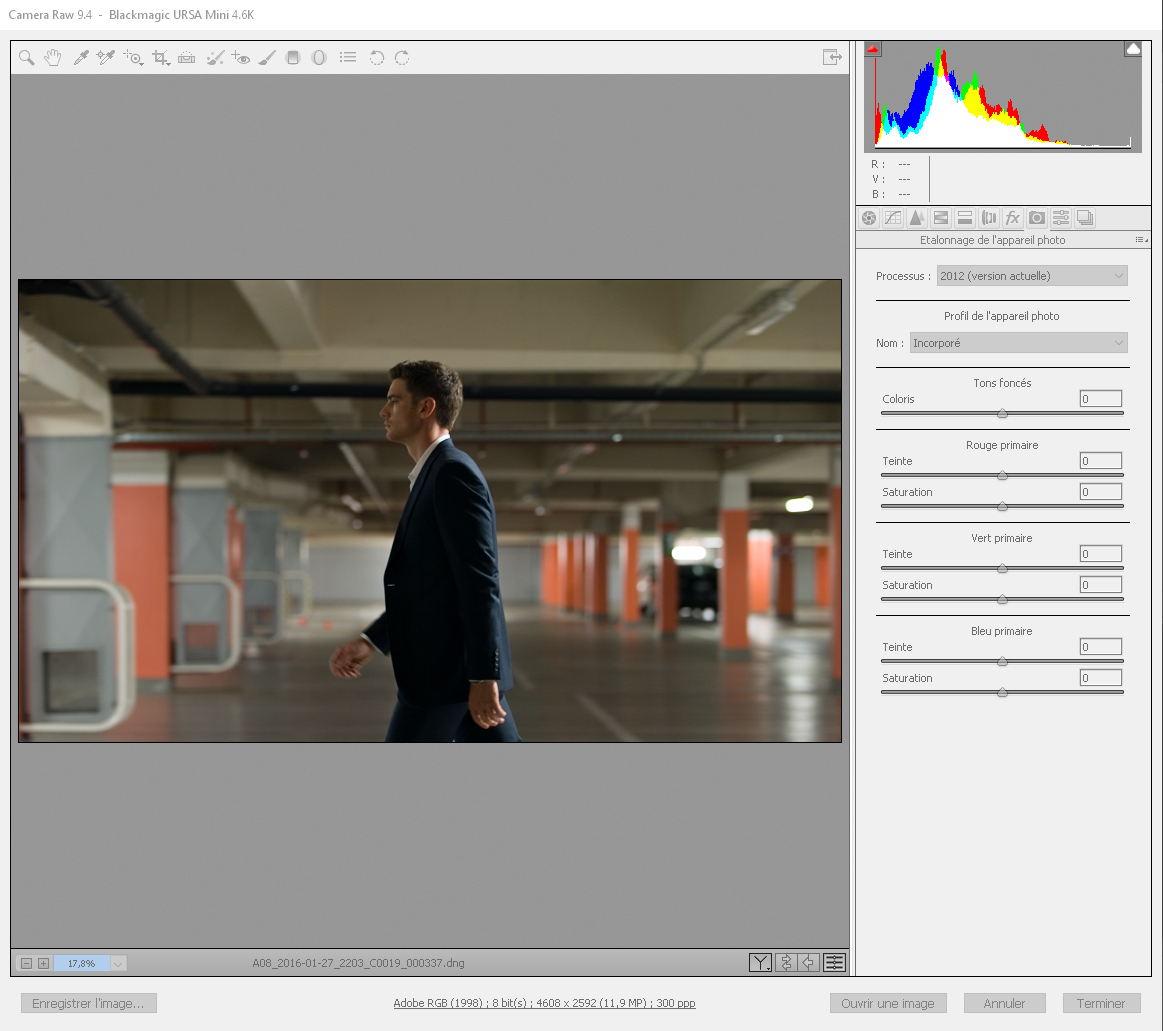Select the Targeted Adjustment tool

(134, 58)
